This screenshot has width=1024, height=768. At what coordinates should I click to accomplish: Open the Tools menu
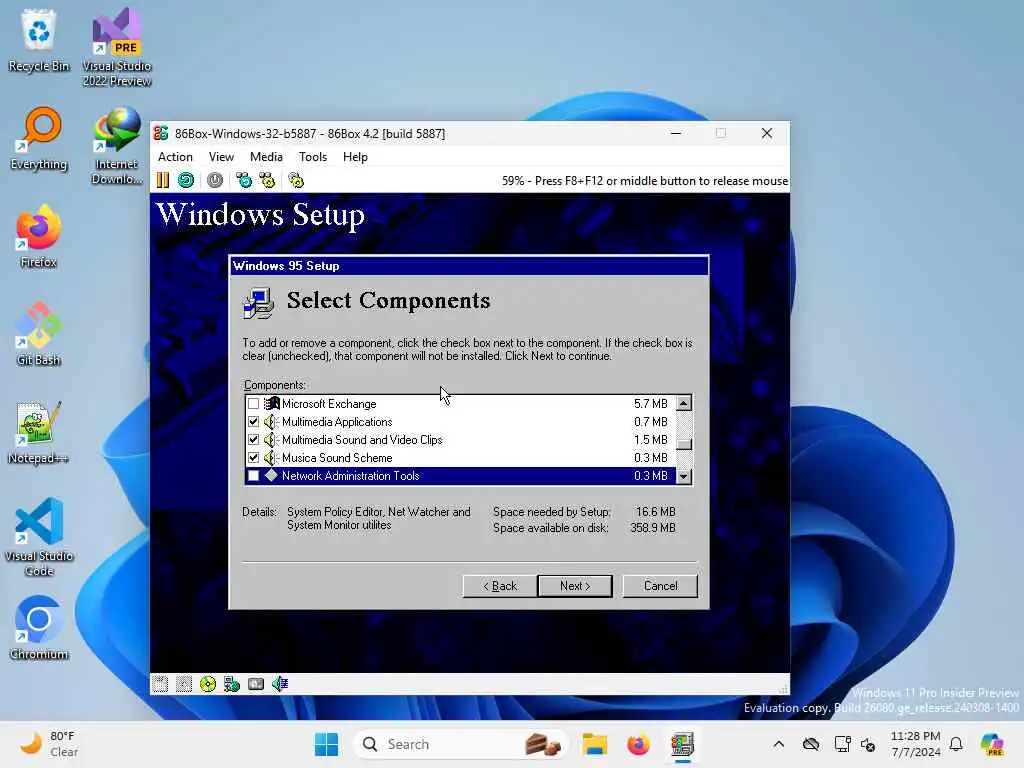coord(313,157)
